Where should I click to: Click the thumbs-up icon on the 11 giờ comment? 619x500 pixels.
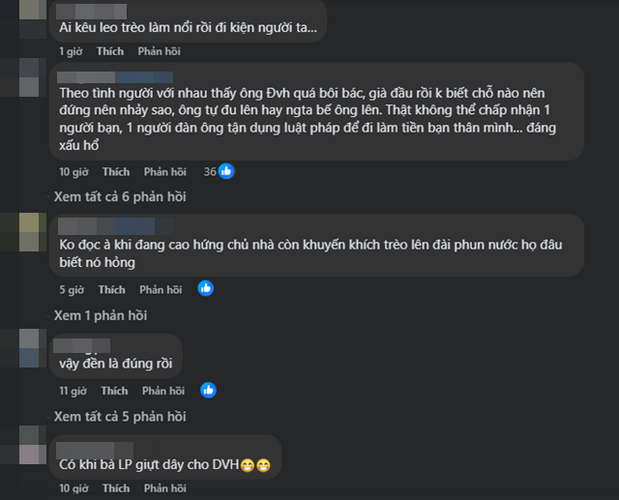pyautogui.click(x=208, y=390)
